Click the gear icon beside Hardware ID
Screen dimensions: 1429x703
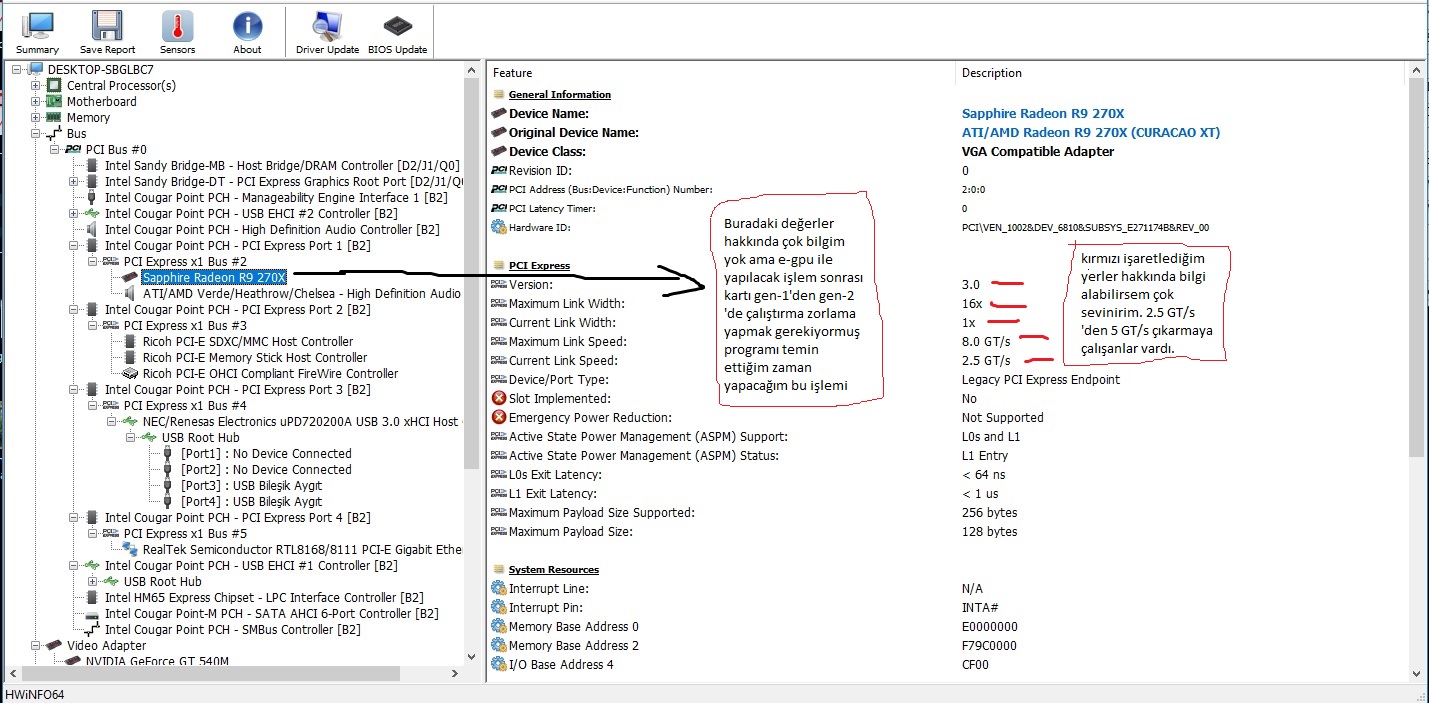coord(499,227)
